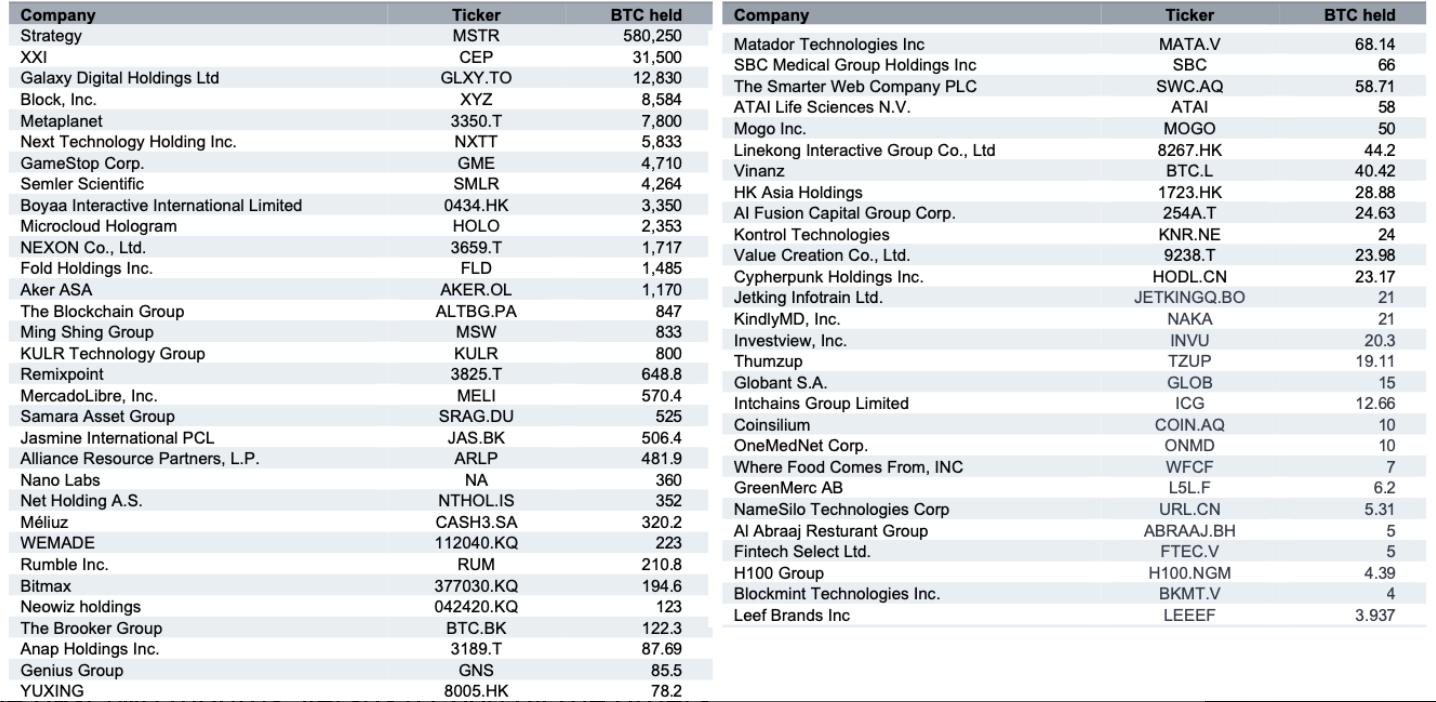Select Where Food Comes From, INC

[x=848, y=467]
